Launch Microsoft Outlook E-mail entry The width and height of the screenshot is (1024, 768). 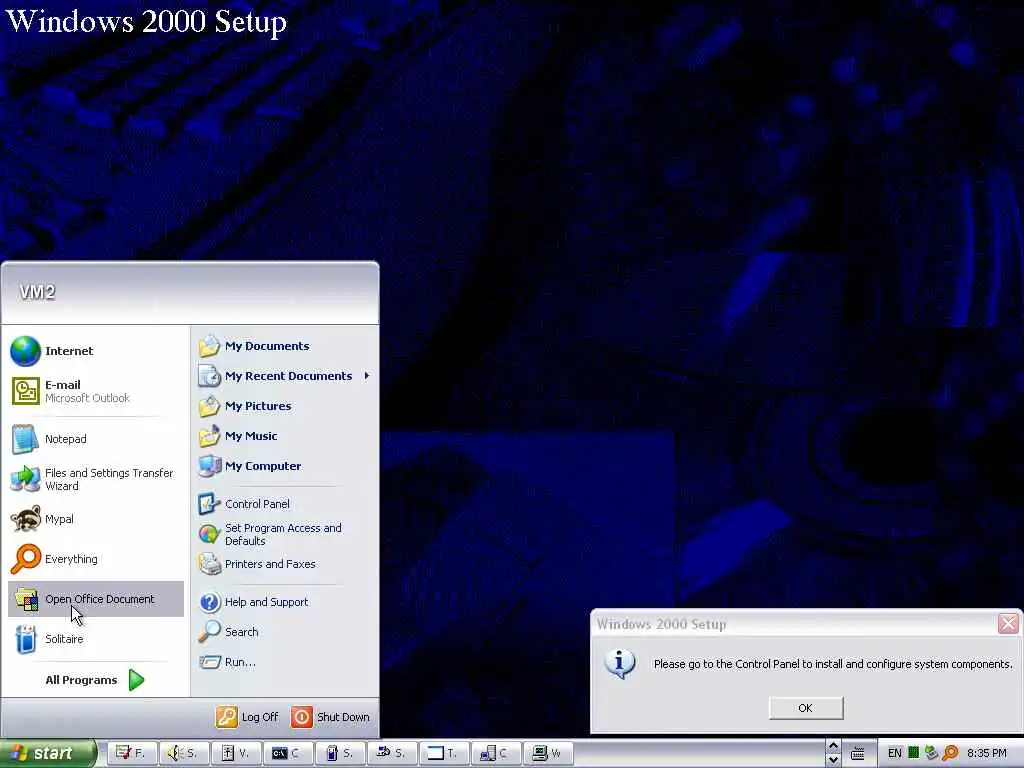[x=96, y=391]
